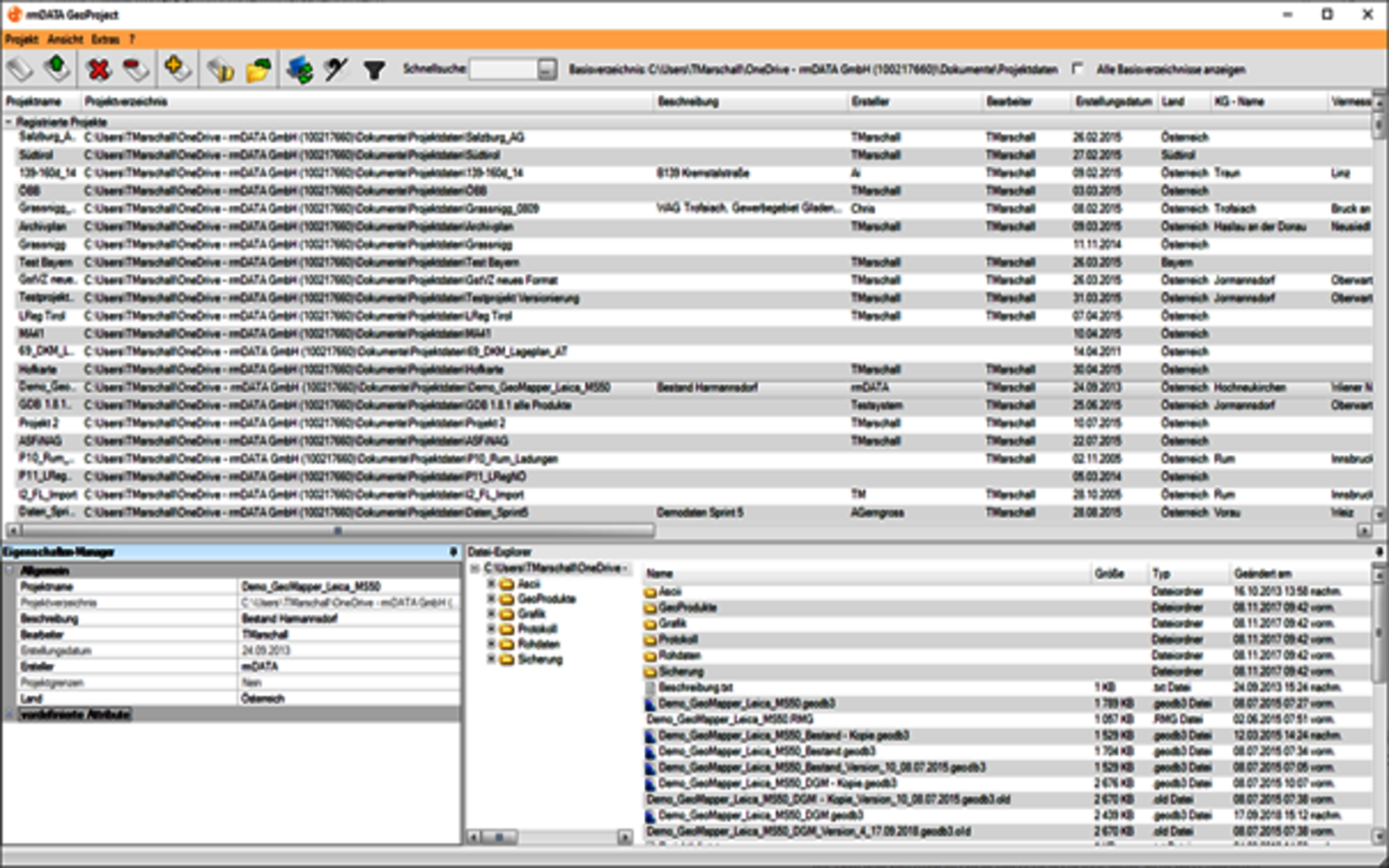Sort by Bearbeiter column header

(x=1027, y=102)
